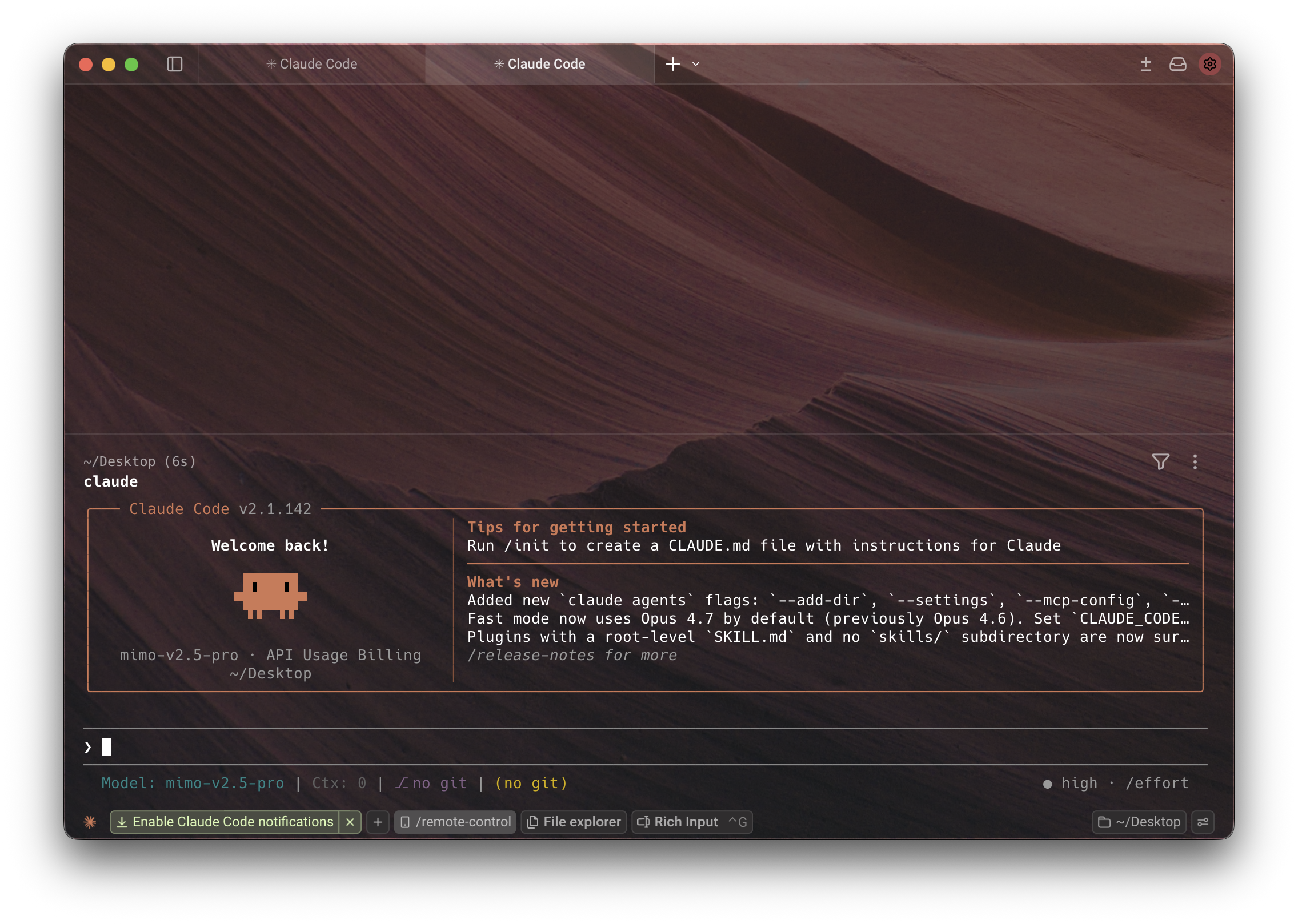Open Rich Input editor

[x=692, y=822]
